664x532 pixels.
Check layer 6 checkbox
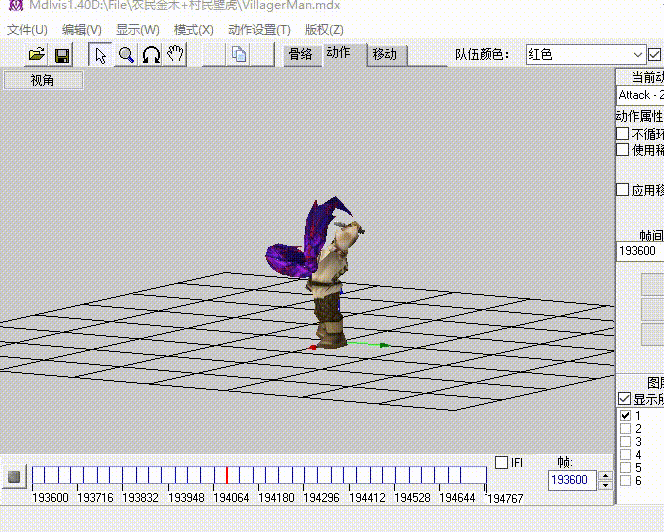pos(625,481)
